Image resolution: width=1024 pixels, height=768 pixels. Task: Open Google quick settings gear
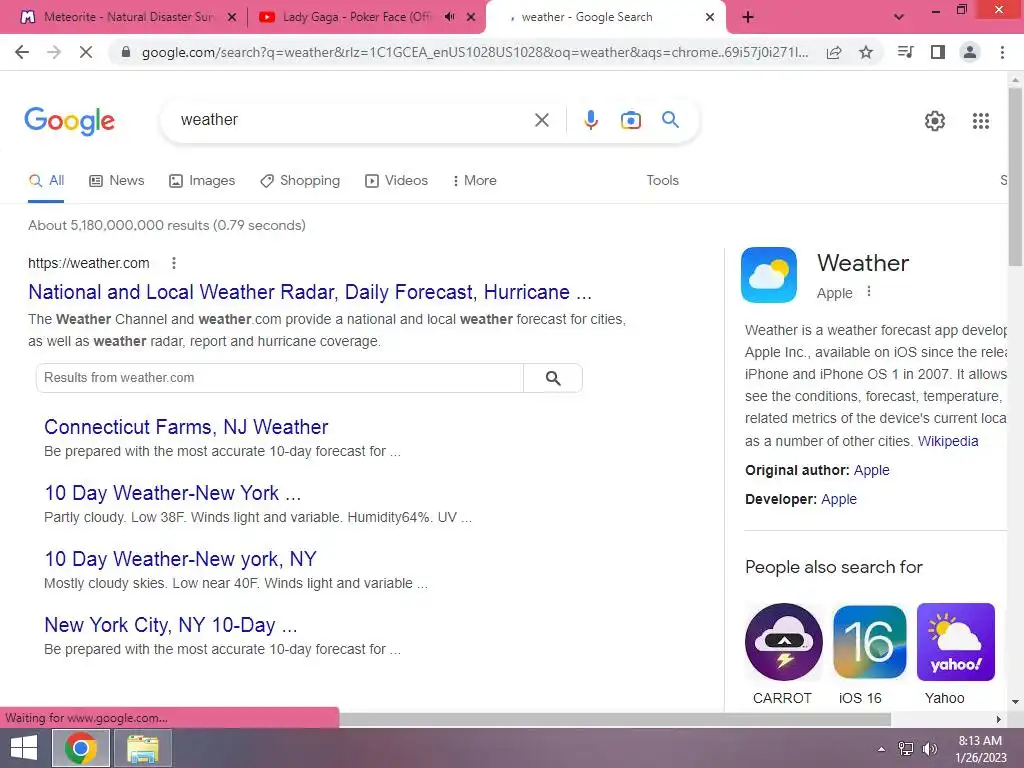coord(935,121)
